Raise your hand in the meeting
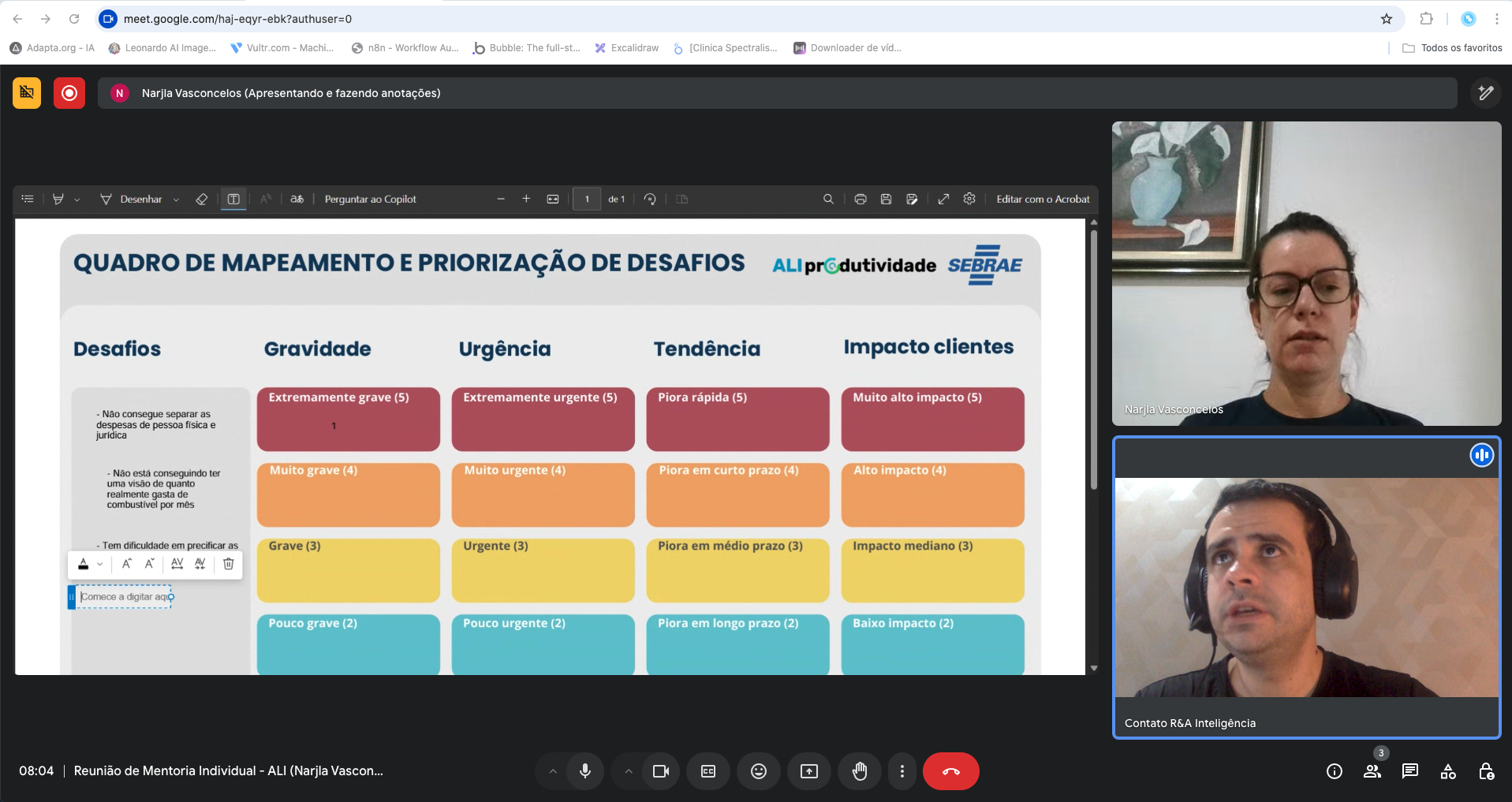 point(860,771)
